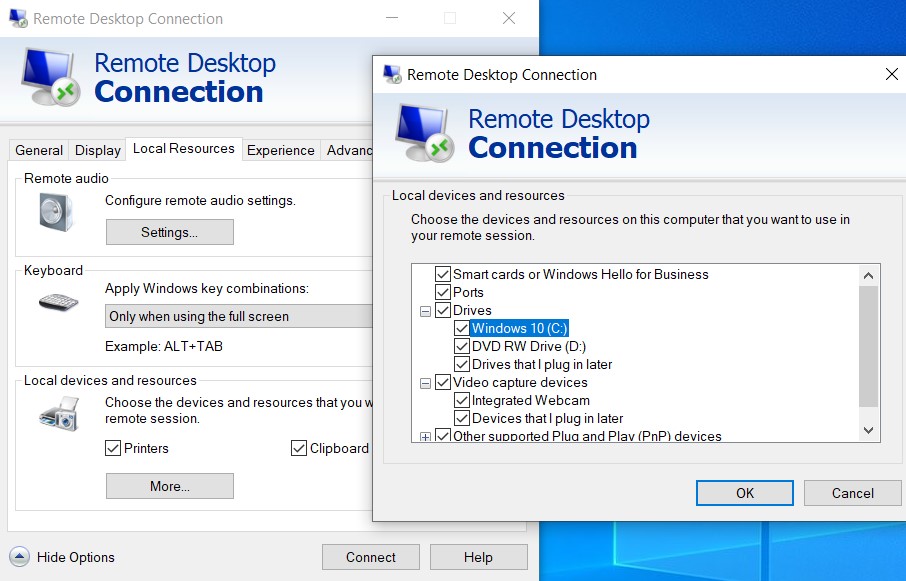The image size is (906, 581).
Task: Select the Windows 10 (C:) label
Action: [x=519, y=328]
